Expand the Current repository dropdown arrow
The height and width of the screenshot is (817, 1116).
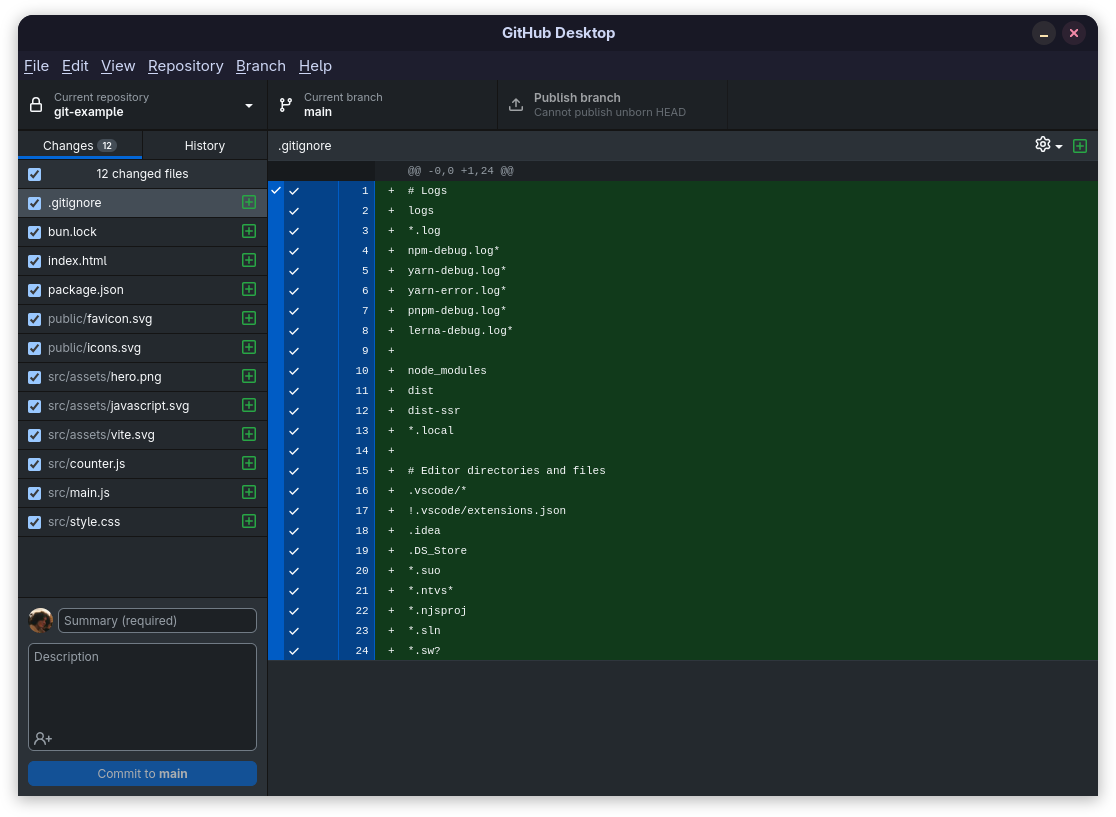(248, 105)
